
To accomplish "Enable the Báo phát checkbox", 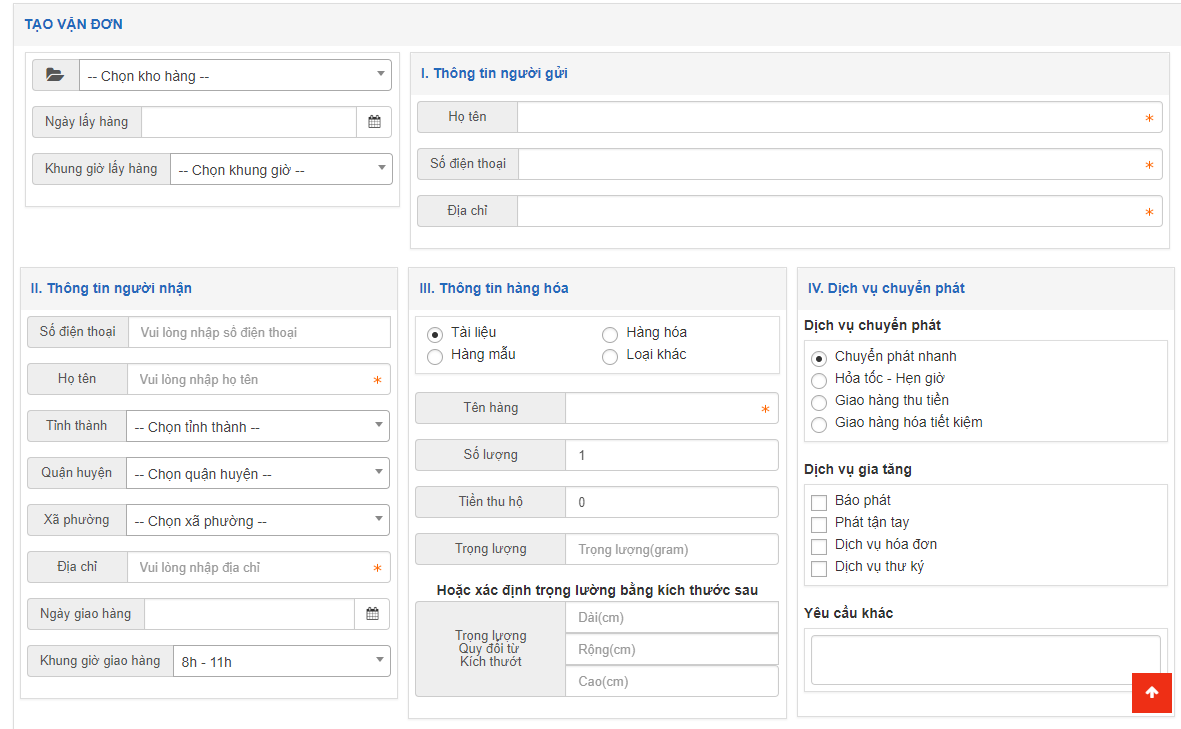I will [819, 502].
